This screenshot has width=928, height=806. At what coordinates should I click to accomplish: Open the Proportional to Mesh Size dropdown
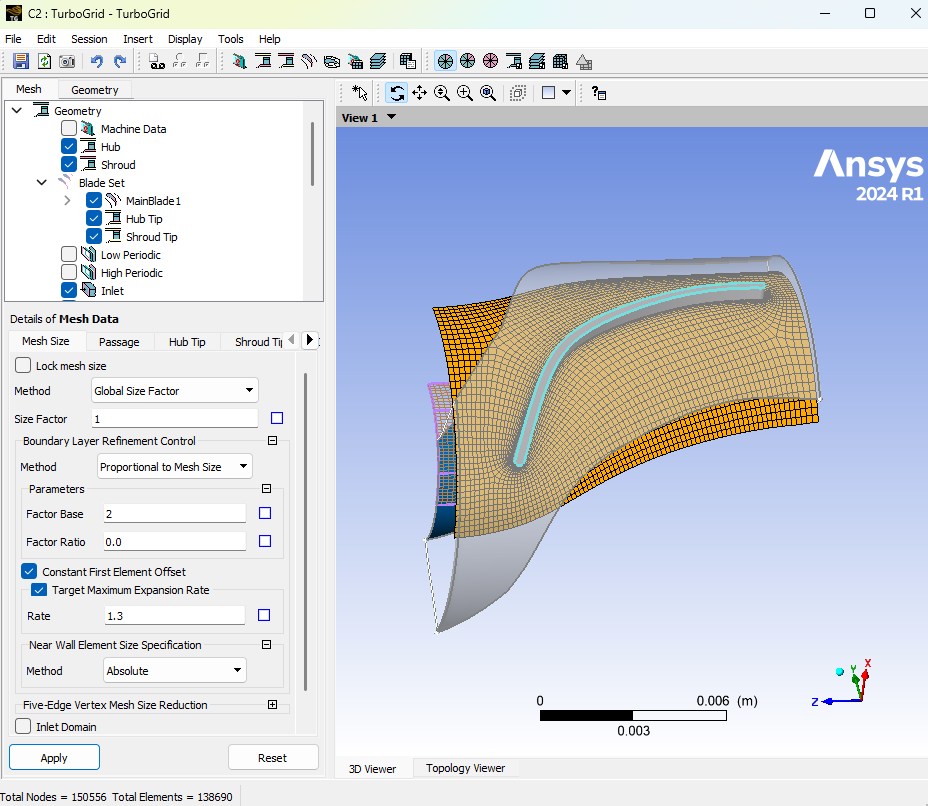[175, 466]
